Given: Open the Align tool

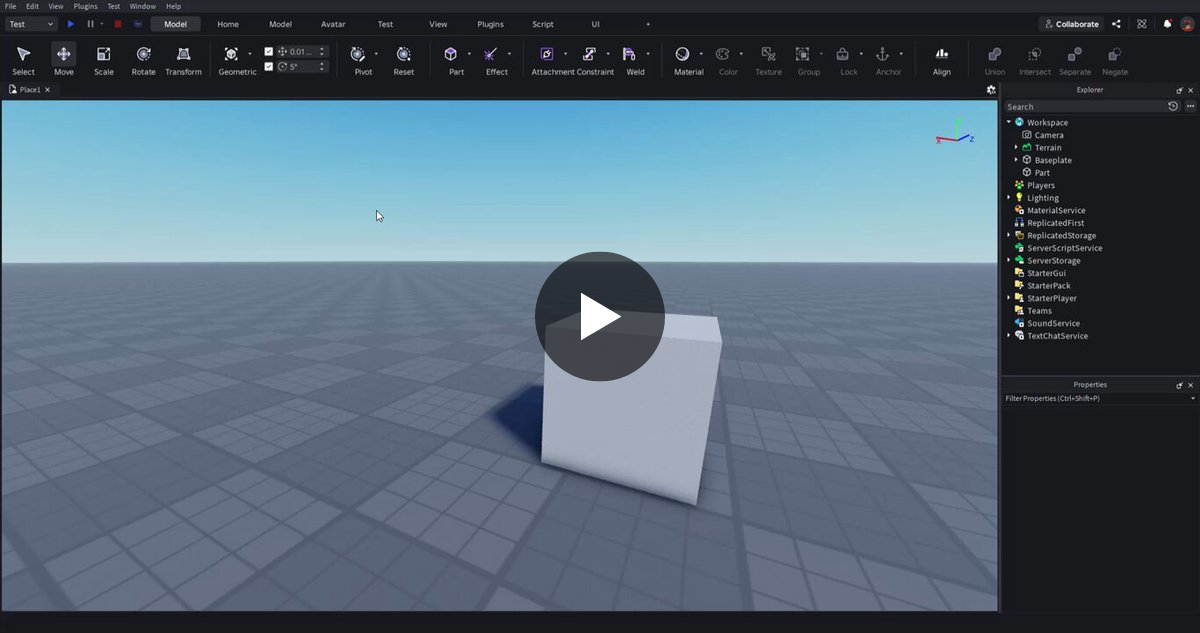Looking at the screenshot, I should [x=942, y=60].
